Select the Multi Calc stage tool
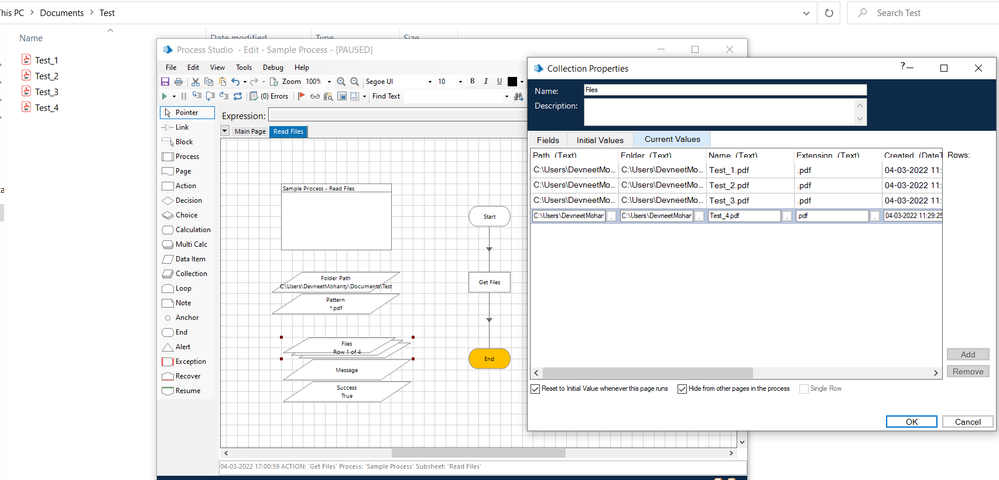The image size is (999, 480). point(185,244)
